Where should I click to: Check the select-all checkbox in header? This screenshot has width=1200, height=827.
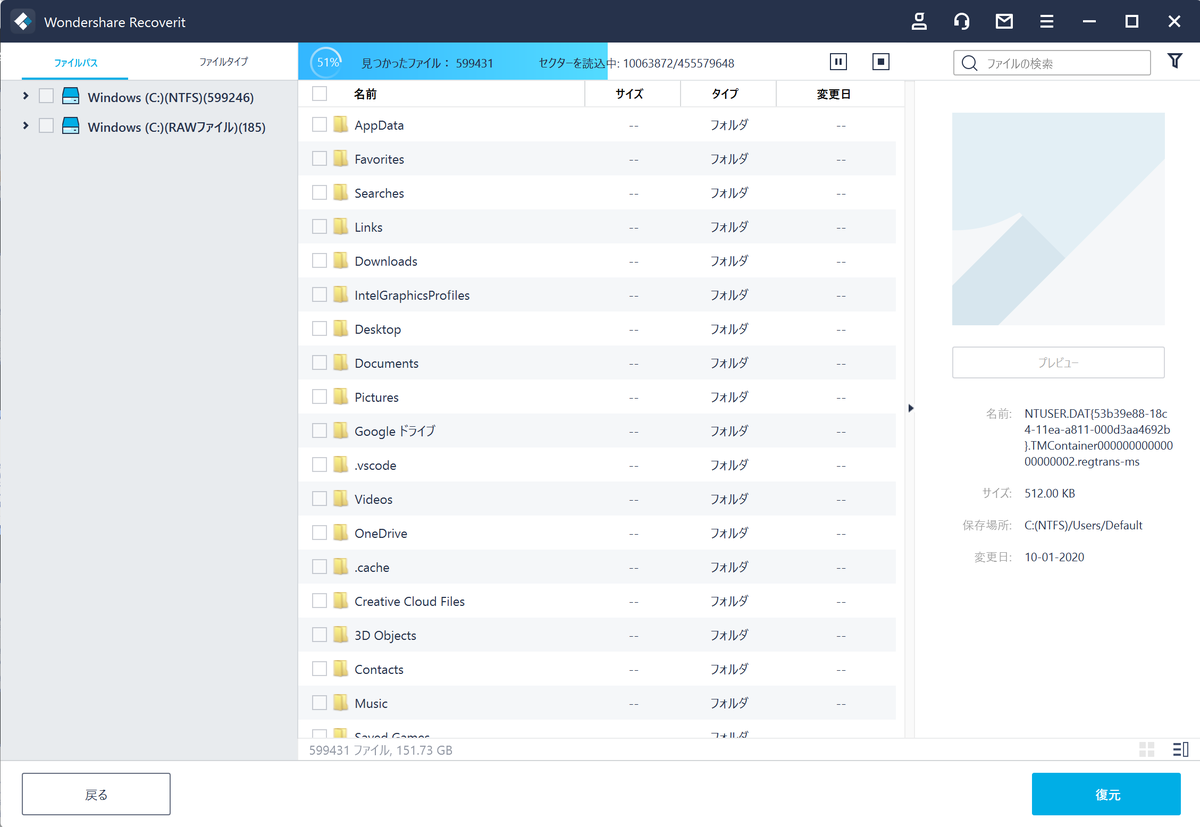pyautogui.click(x=319, y=94)
